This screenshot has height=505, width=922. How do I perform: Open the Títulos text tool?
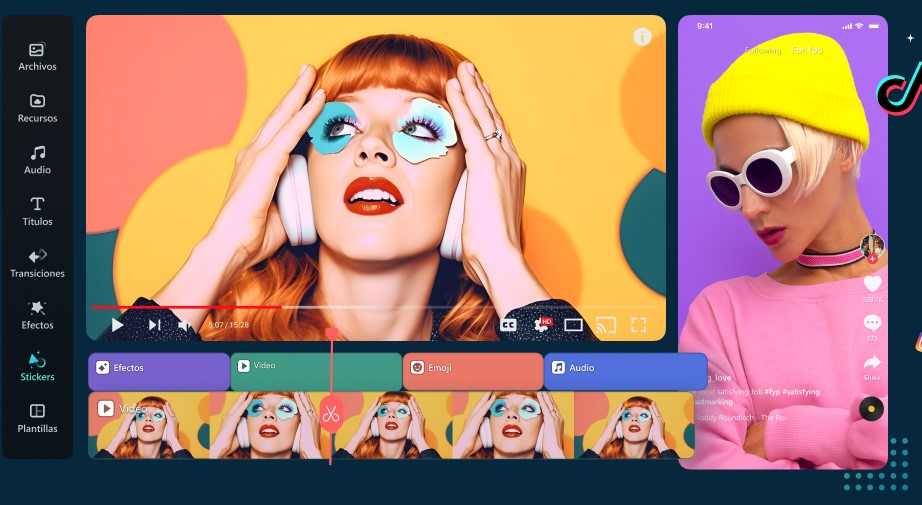37,211
